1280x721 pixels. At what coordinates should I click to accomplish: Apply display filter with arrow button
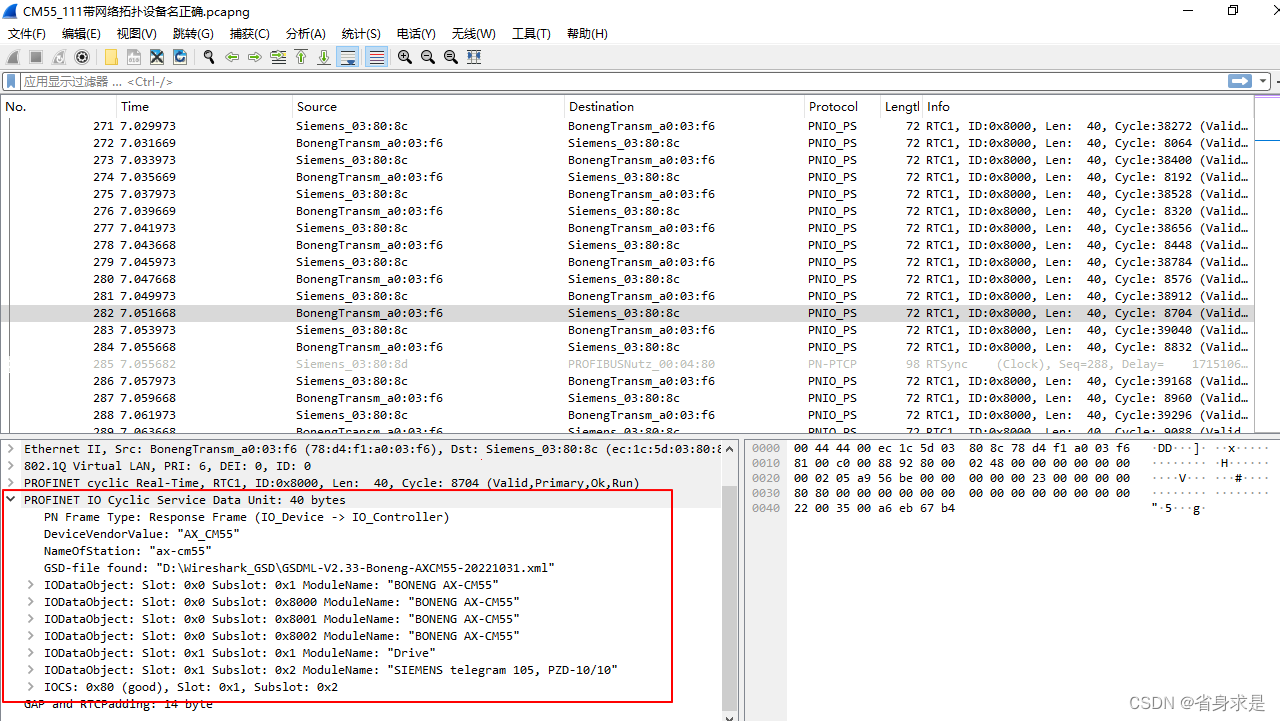click(1240, 81)
